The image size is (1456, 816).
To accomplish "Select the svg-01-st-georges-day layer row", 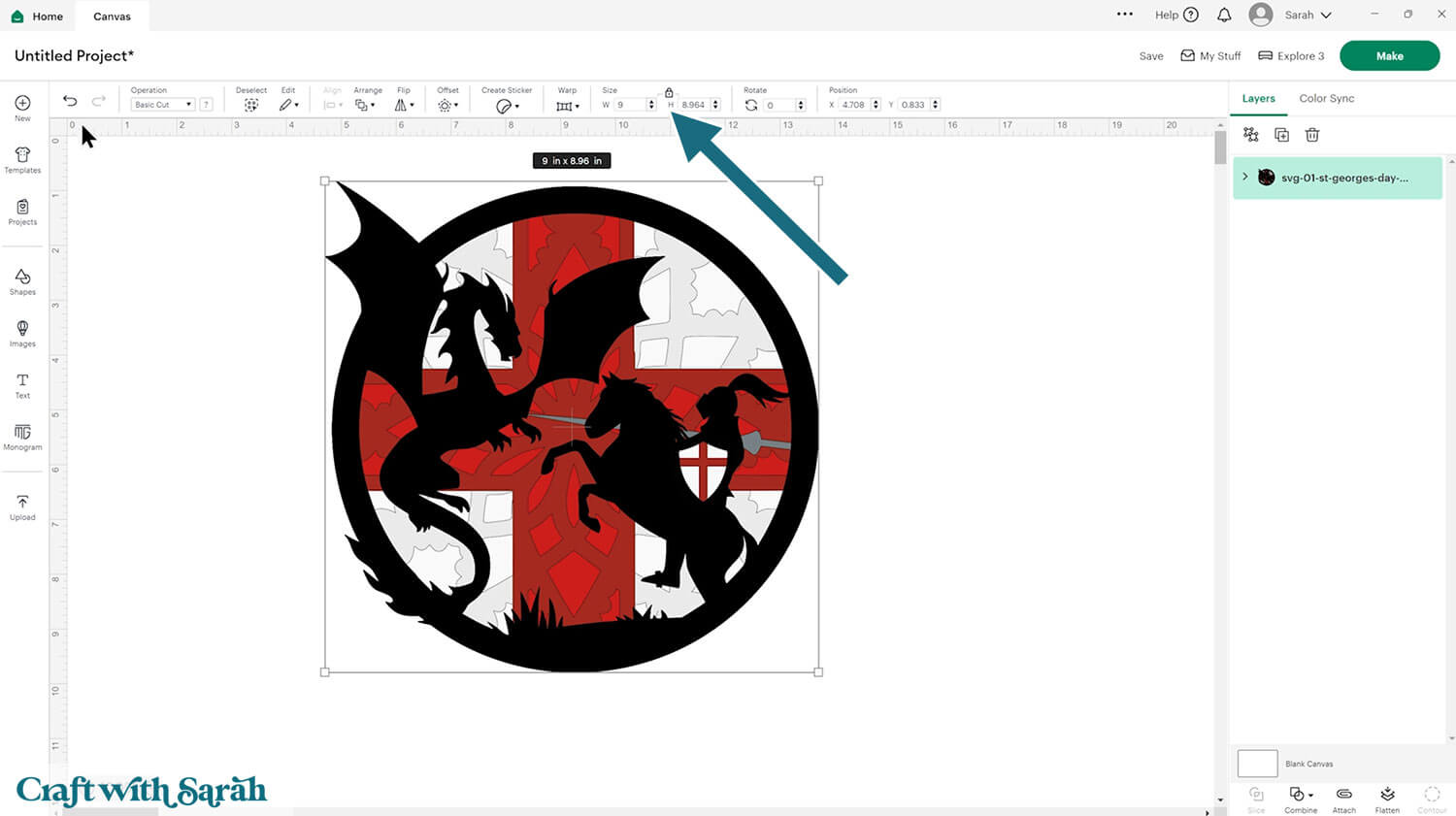I will click(x=1337, y=178).
